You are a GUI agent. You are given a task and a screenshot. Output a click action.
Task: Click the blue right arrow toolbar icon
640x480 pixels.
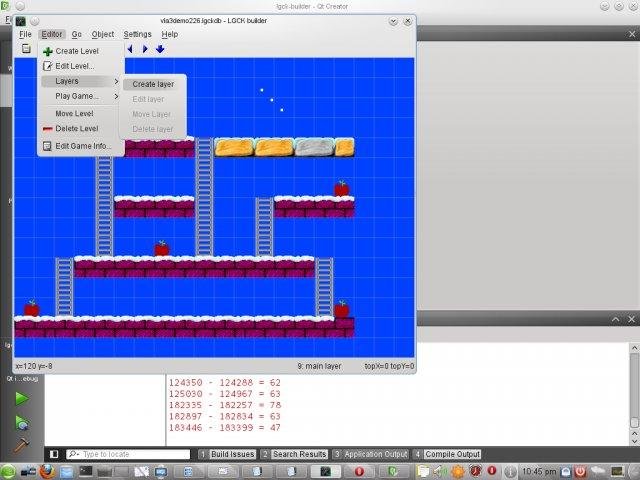pos(145,49)
